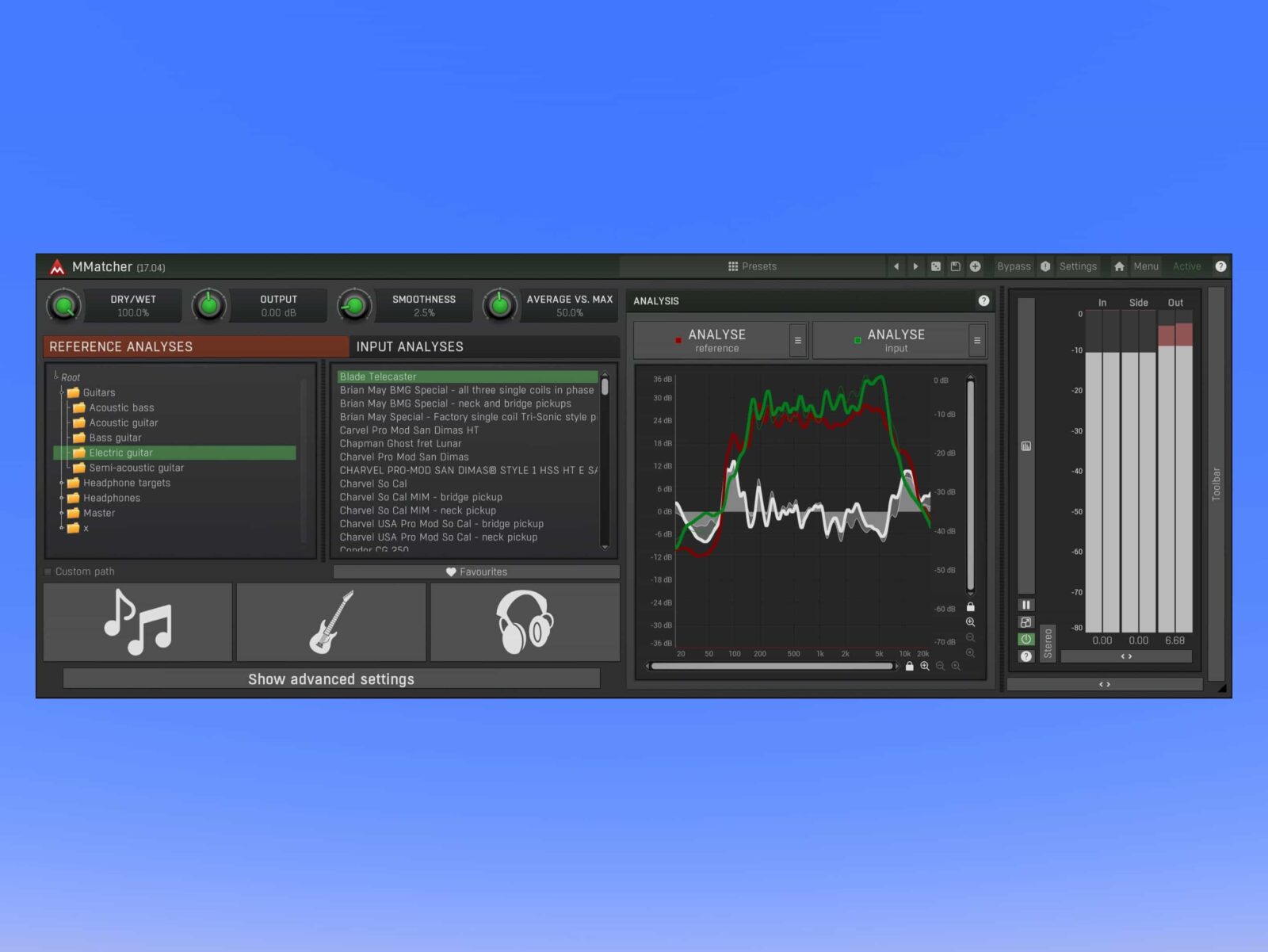Open the Menu in the top bar
This screenshot has width=1268, height=952.
(1145, 266)
